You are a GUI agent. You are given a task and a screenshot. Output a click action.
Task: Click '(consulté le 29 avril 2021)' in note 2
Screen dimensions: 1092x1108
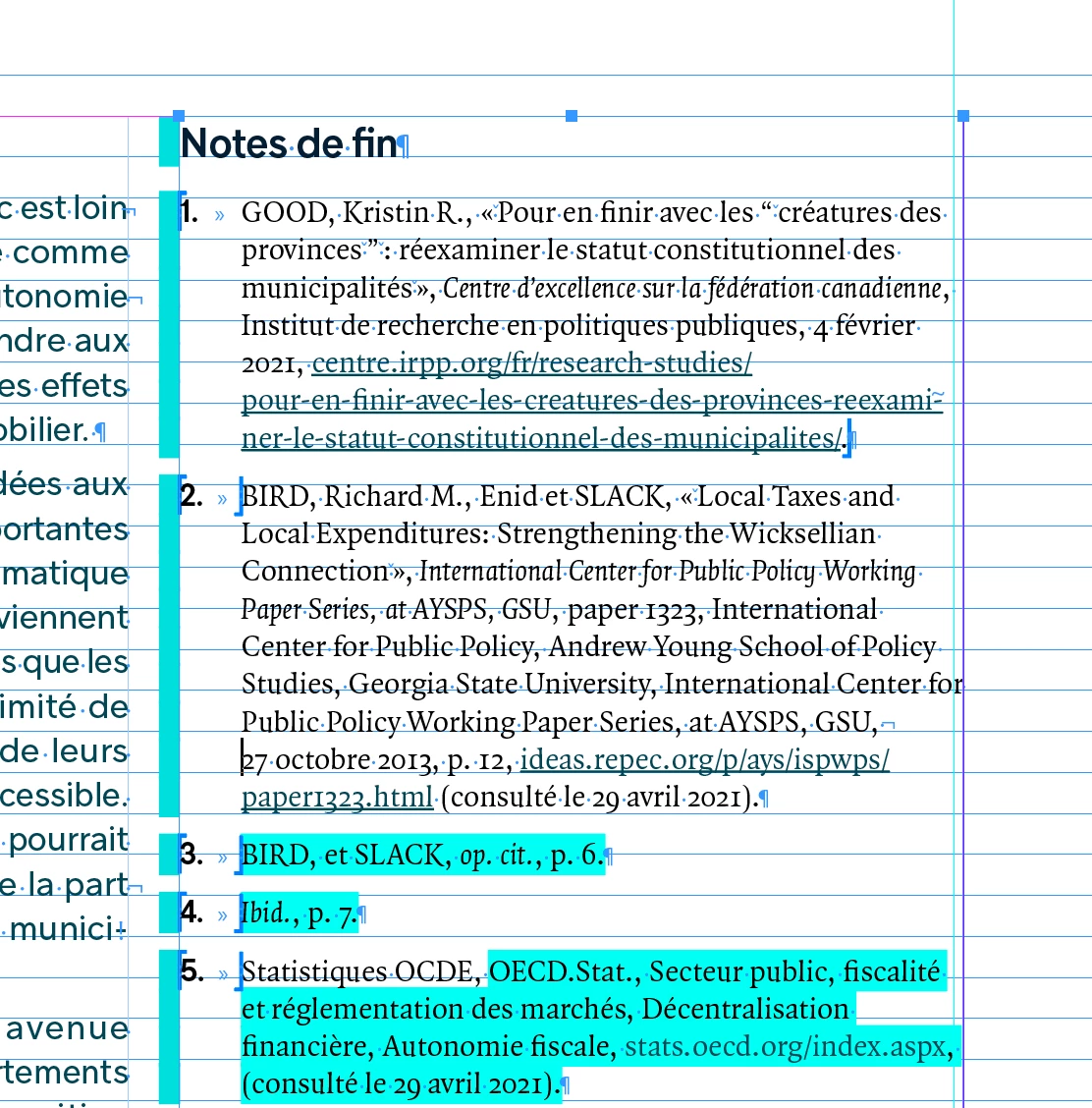point(599,797)
